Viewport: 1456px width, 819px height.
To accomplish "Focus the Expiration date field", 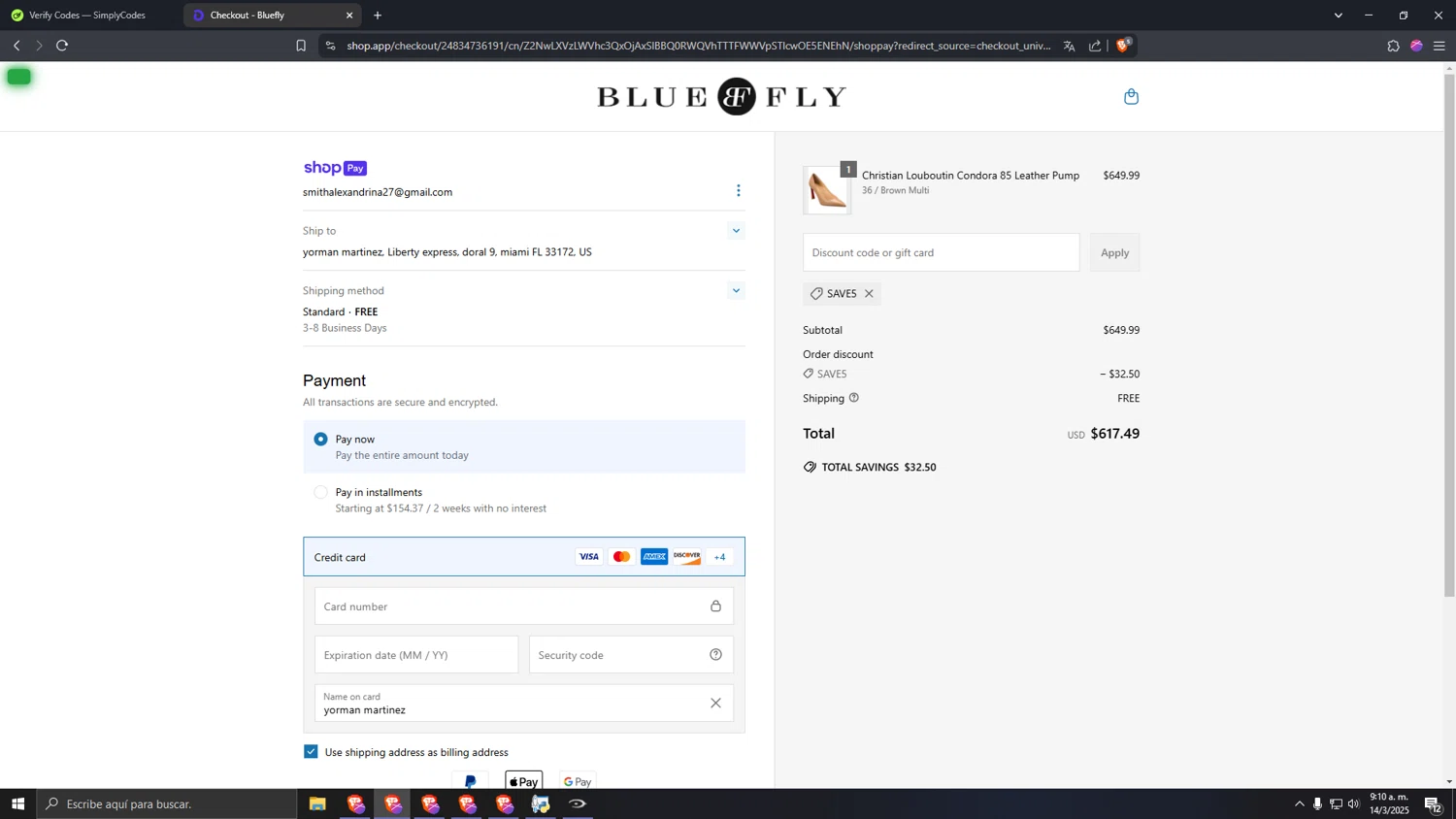I will tap(416, 655).
